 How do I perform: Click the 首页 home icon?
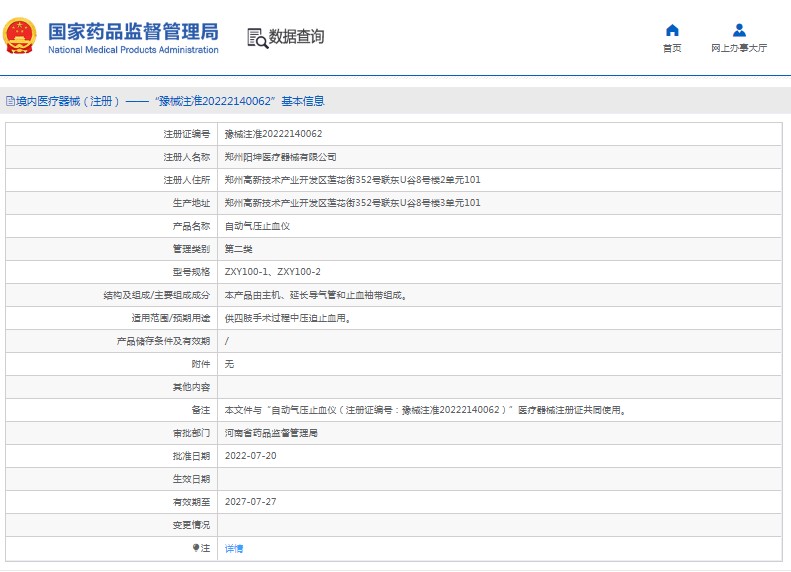click(672, 30)
